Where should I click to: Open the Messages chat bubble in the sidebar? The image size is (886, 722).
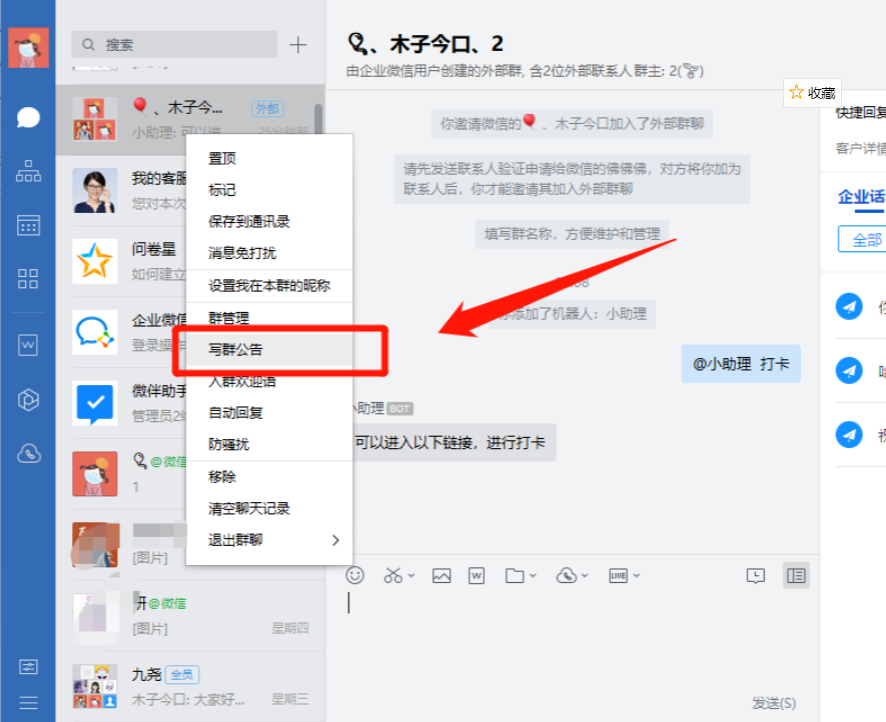[x=28, y=118]
